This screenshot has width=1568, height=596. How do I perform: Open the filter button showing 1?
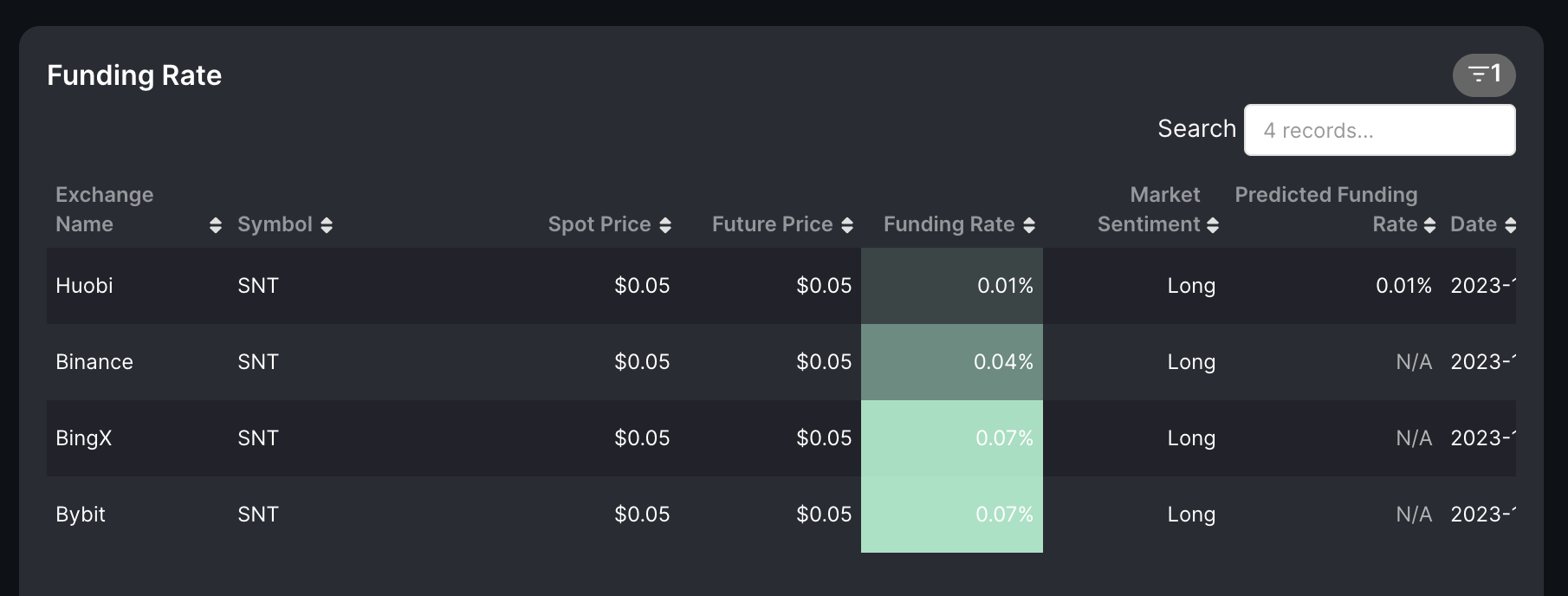(1483, 75)
